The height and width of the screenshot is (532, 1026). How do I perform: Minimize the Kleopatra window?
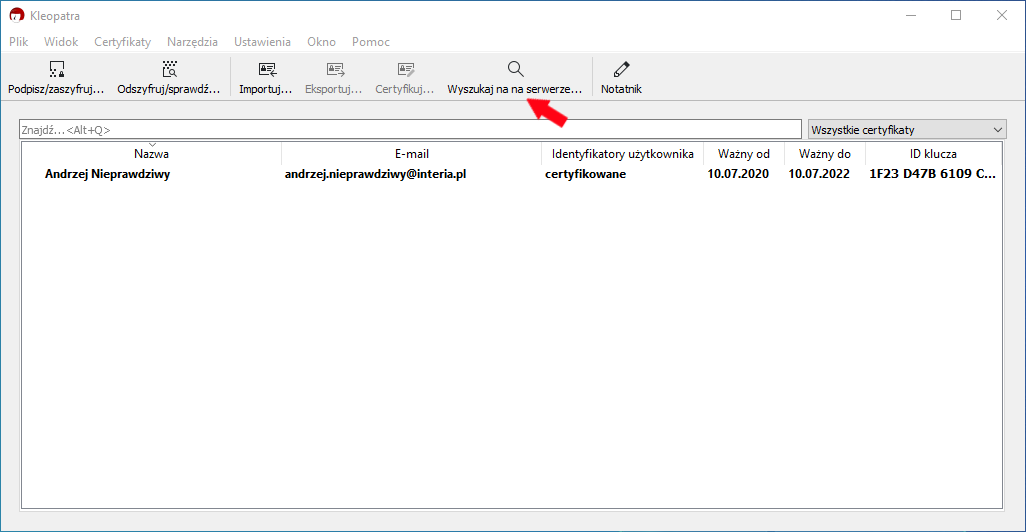point(911,15)
